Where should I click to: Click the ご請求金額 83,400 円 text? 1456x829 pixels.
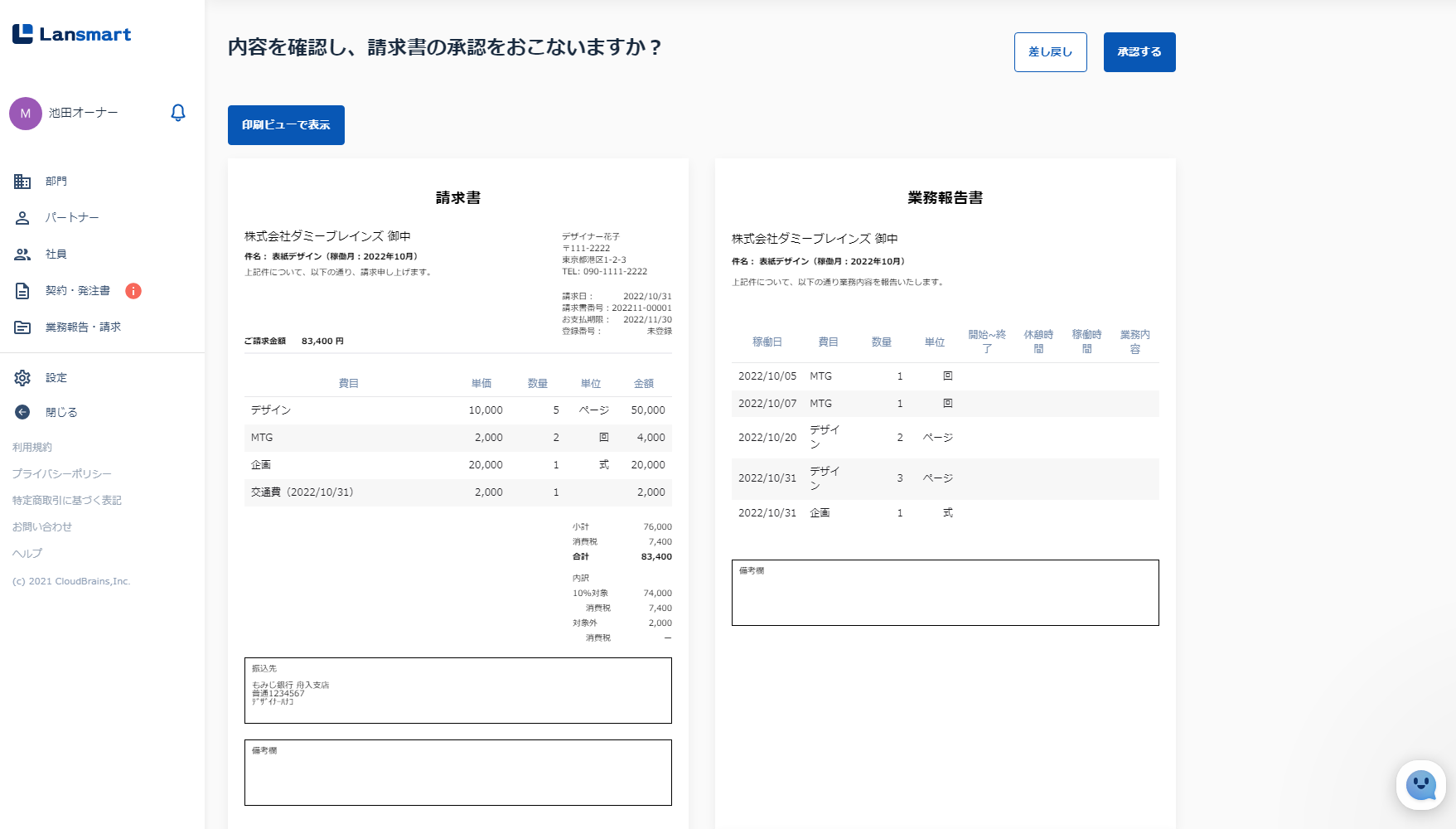(294, 342)
